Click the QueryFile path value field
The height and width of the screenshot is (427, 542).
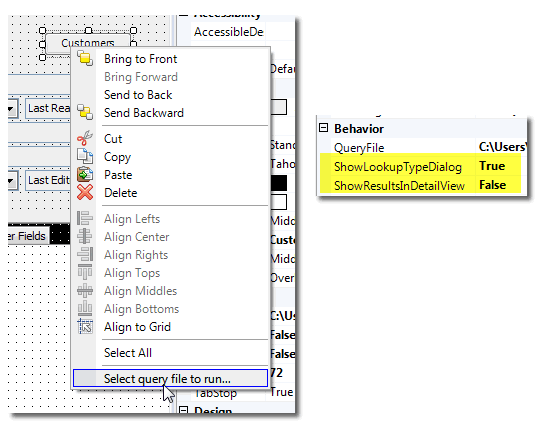[x=501, y=147]
